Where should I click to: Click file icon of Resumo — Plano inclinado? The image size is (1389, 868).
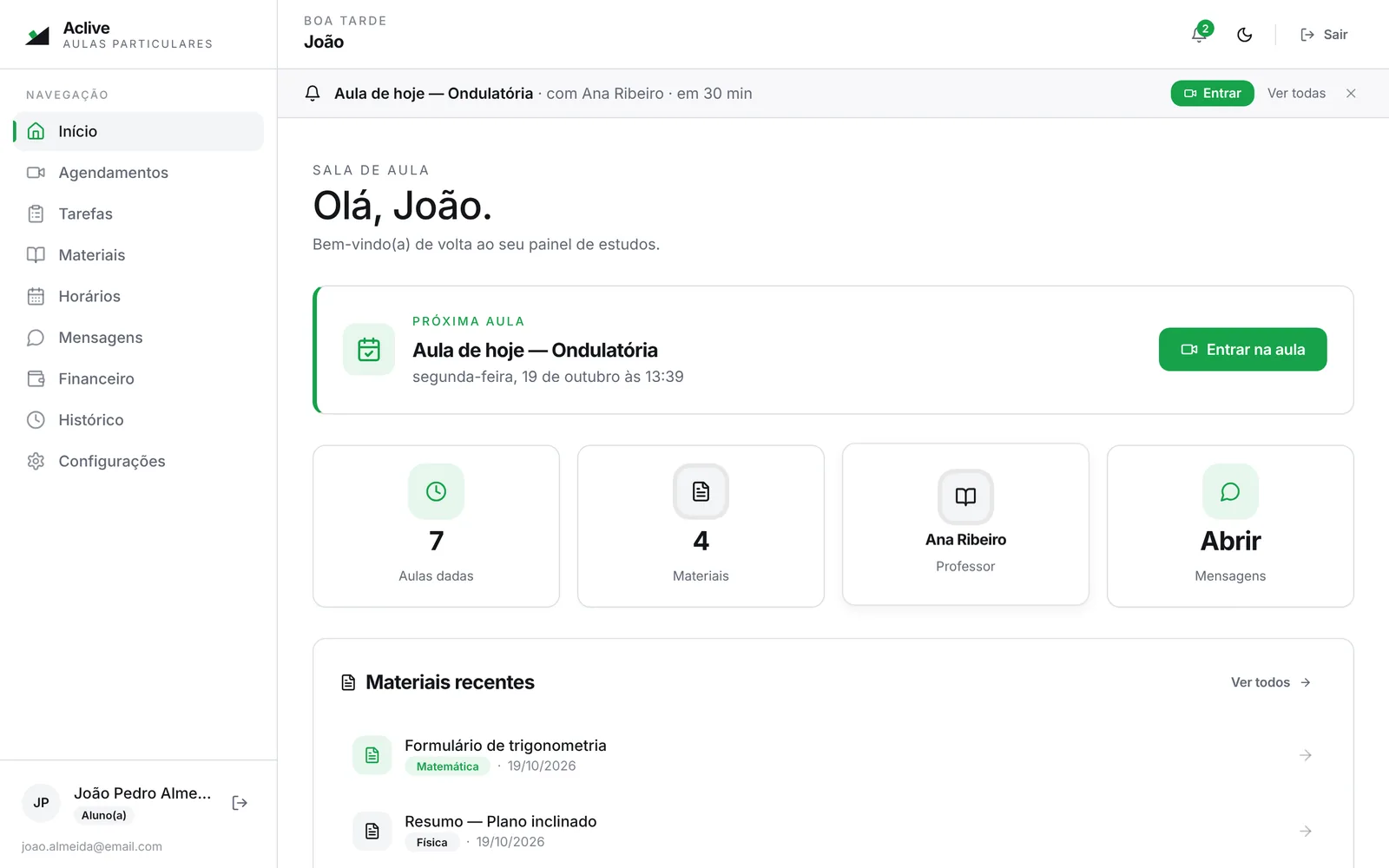click(x=372, y=831)
